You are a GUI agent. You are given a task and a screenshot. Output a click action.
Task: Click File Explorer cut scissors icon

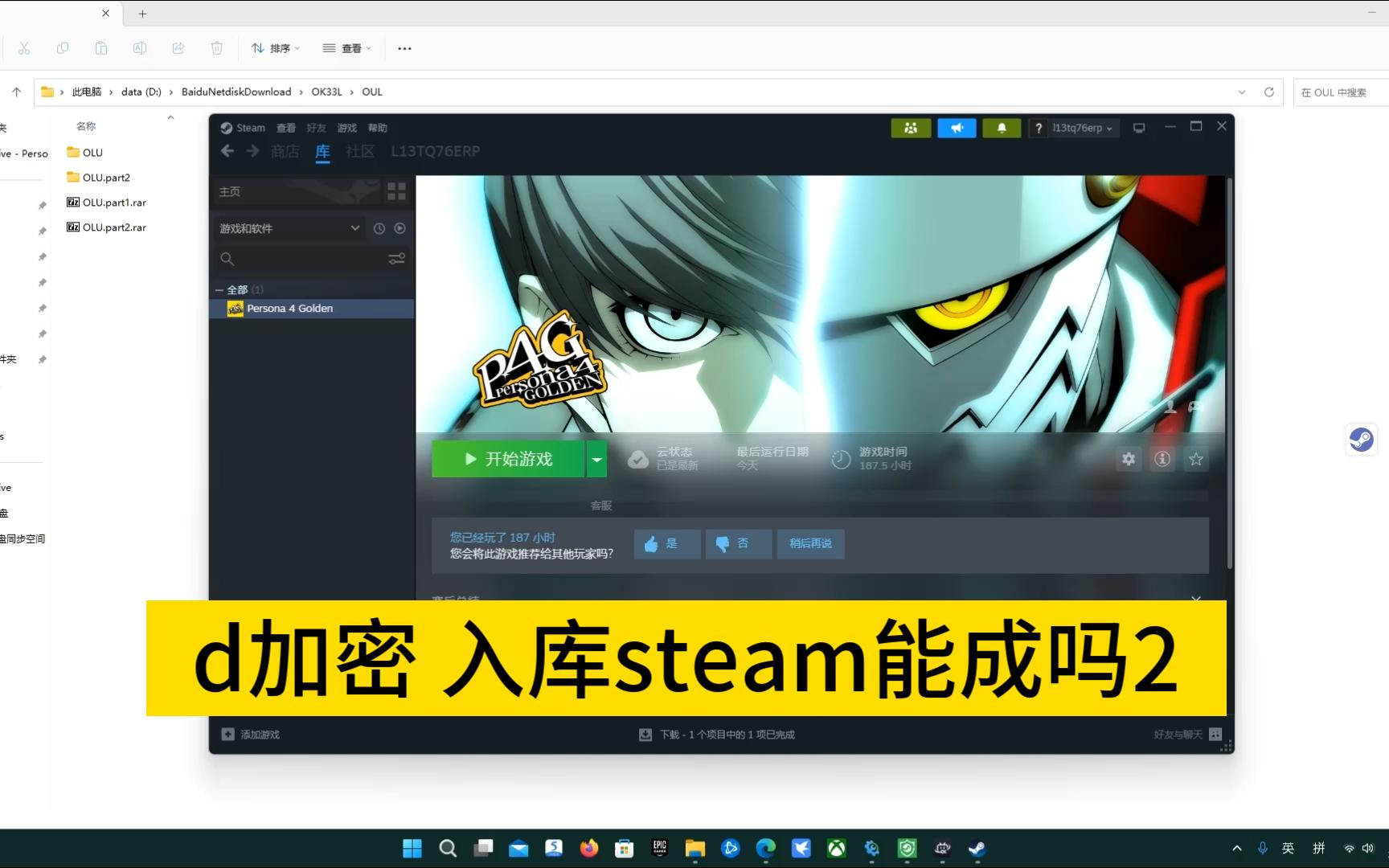pyautogui.click(x=24, y=48)
